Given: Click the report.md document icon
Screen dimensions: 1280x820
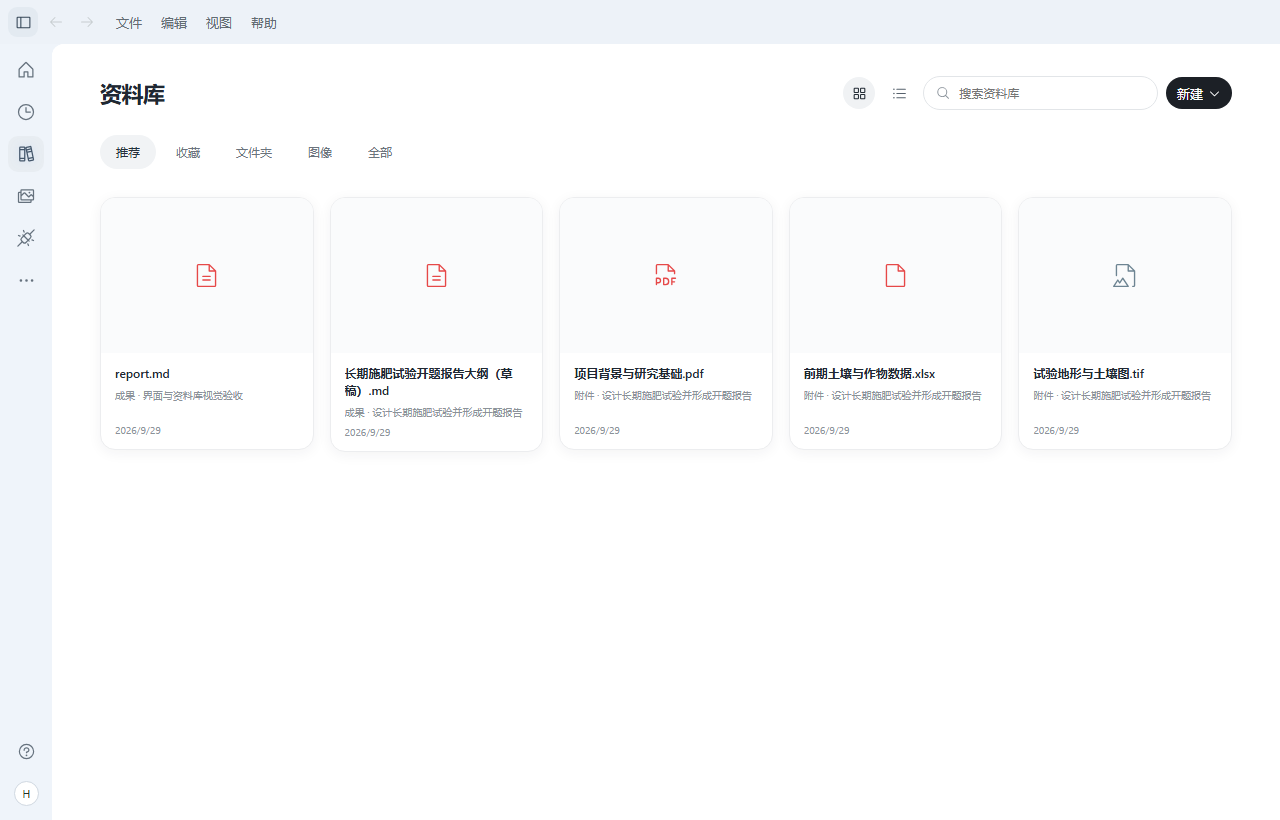Looking at the screenshot, I should click(x=206, y=276).
